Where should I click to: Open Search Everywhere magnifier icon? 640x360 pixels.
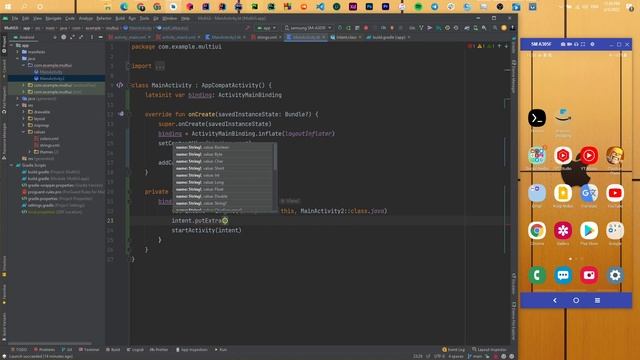tap(495, 28)
